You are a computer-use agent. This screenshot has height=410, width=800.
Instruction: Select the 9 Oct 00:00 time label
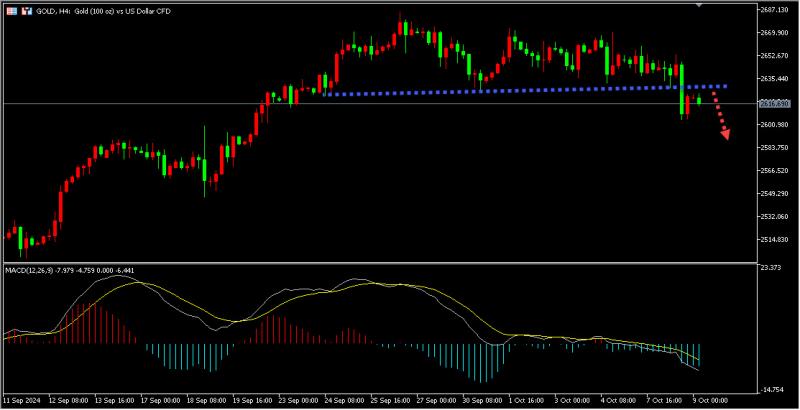[710, 399]
